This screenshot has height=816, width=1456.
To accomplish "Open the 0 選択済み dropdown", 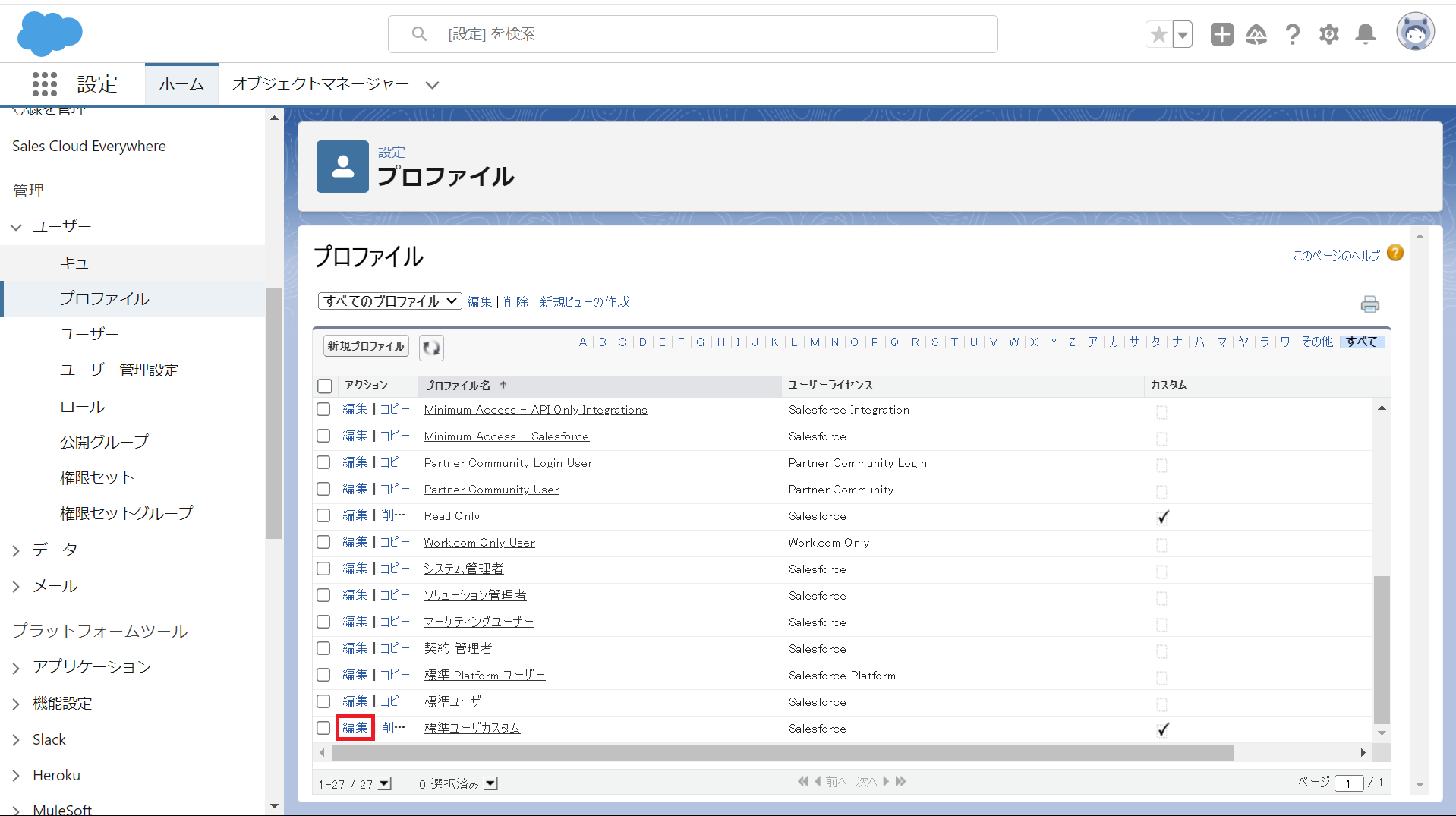I will (x=490, y=783).
